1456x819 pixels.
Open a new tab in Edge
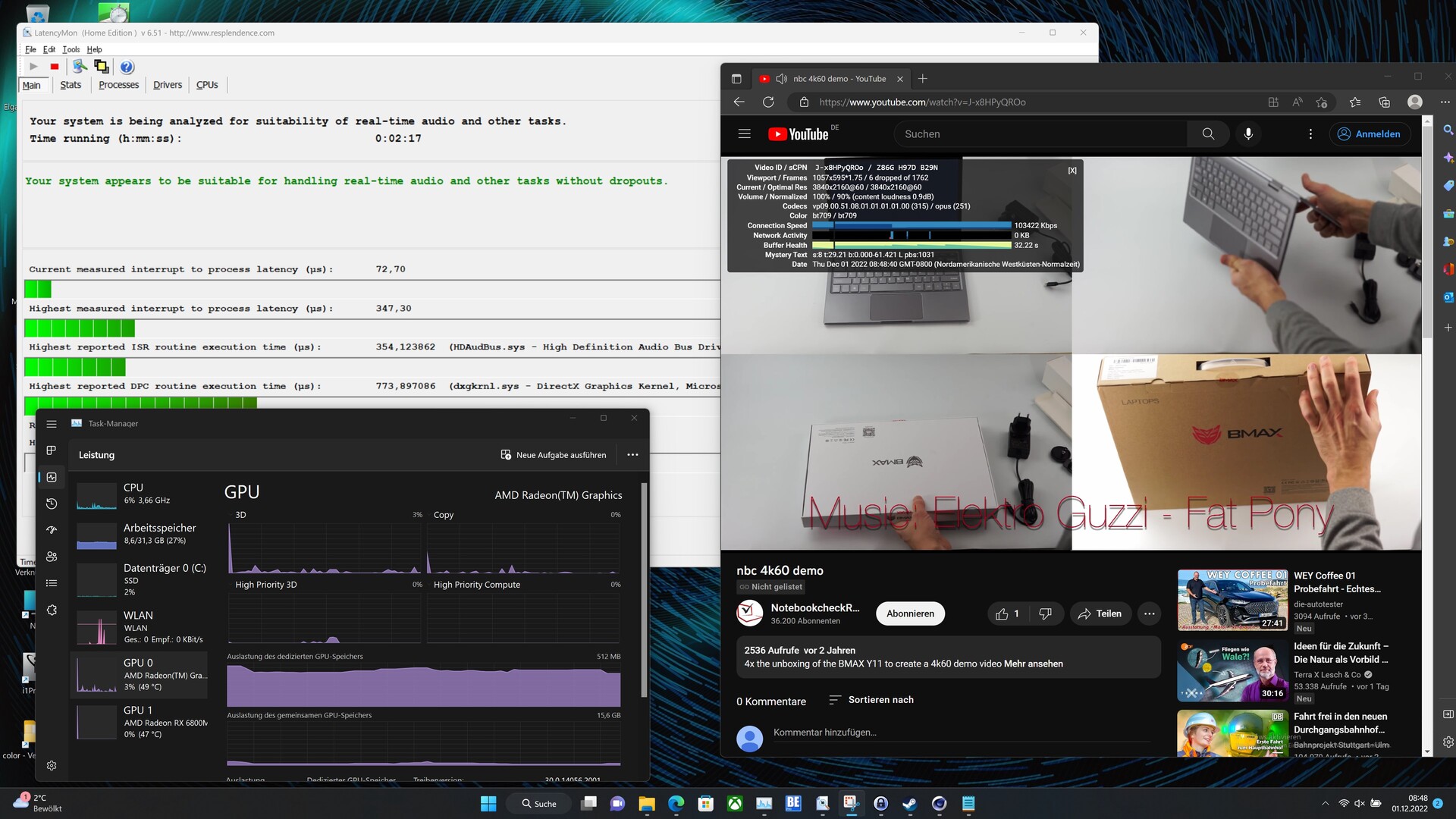coord(922,79)
